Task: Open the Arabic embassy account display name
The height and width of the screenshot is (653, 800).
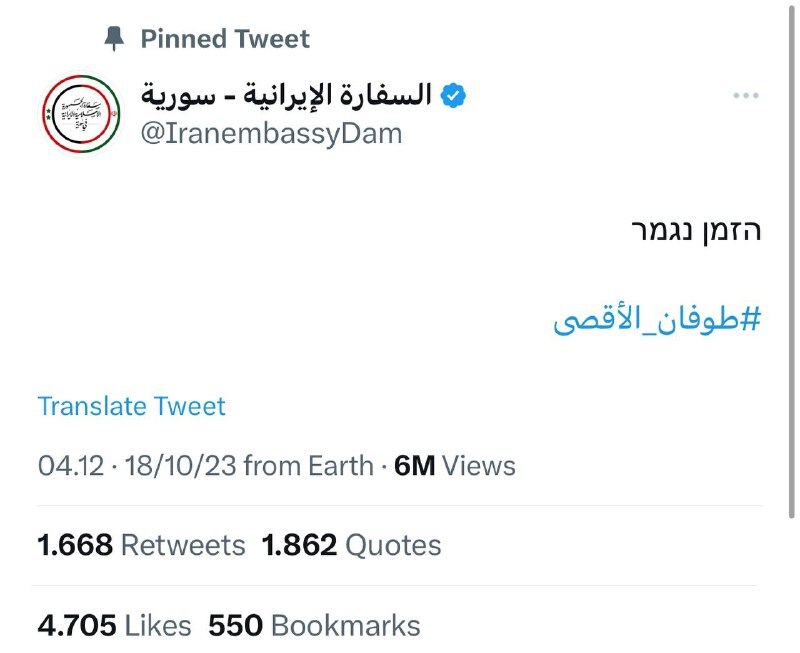Action: pos(287,95)
